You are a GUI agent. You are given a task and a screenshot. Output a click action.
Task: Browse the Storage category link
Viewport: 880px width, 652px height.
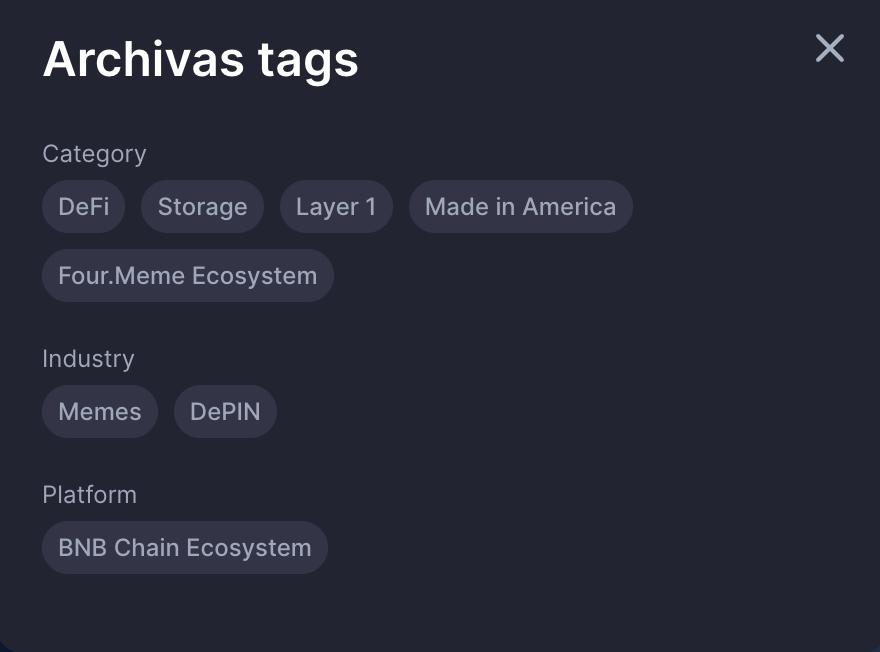point(202,207)
